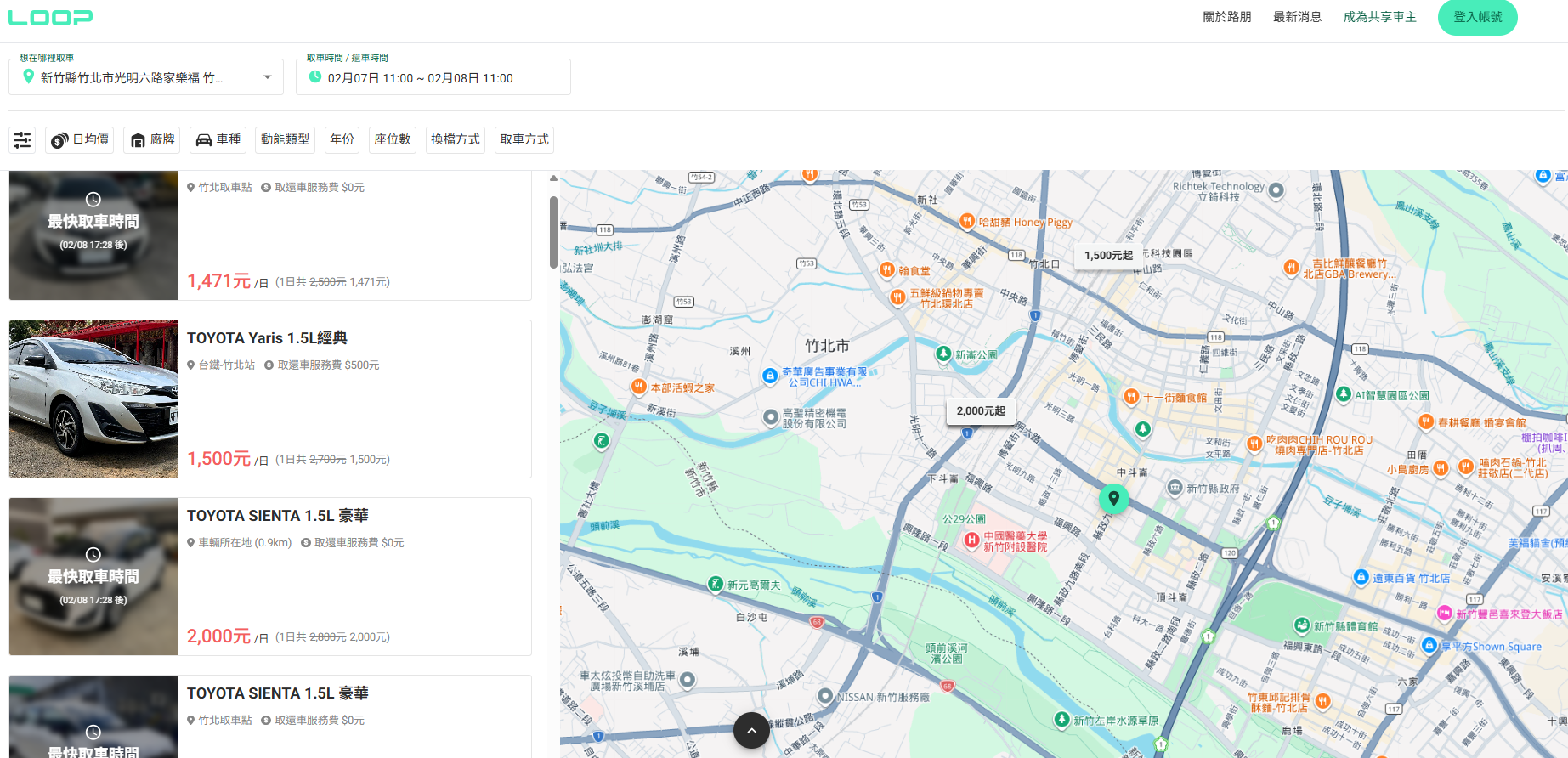The height and width of the screenshot is (758, 1568).
Task: Click 本部活蝦之家 restaurant marker
Action: pos(639,387)
